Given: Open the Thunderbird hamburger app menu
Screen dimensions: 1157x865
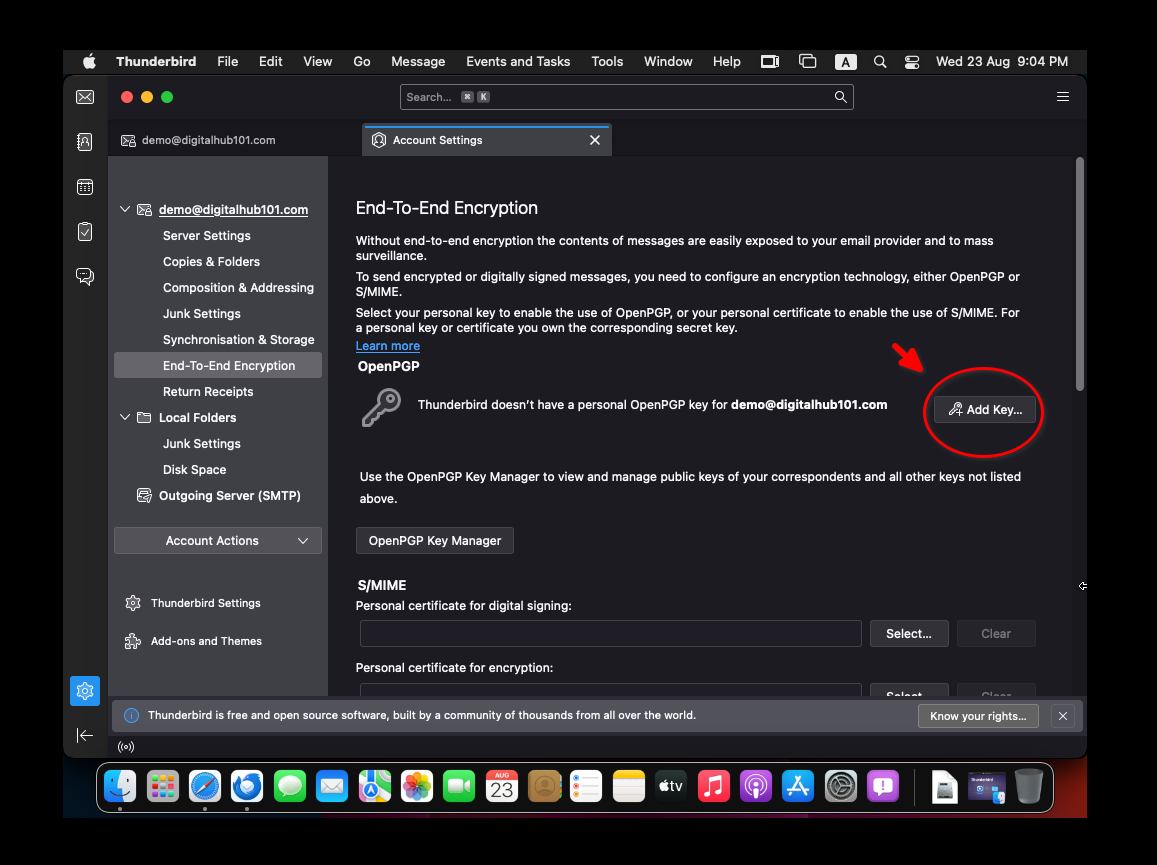Looking at the screenshot, I should tap(1063, 97).
